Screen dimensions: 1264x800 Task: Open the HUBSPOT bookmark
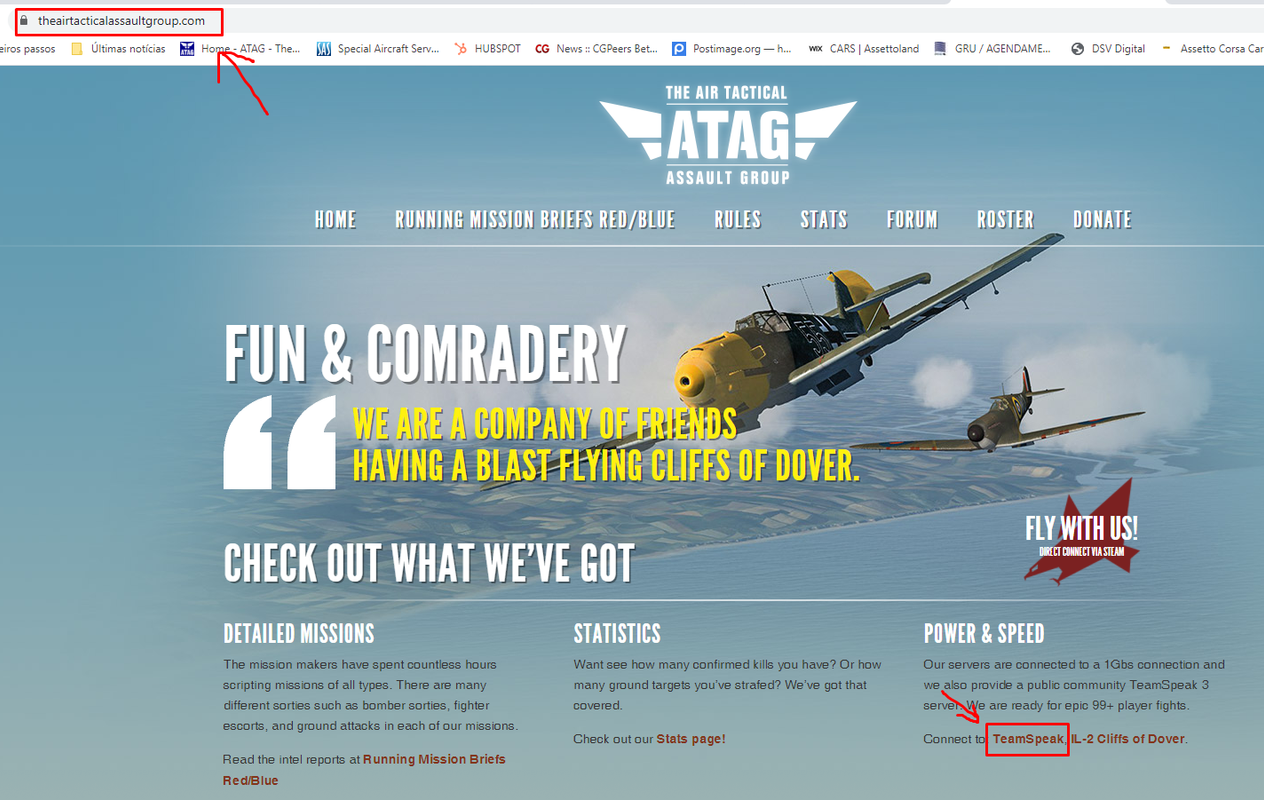(x=488, y=48)
